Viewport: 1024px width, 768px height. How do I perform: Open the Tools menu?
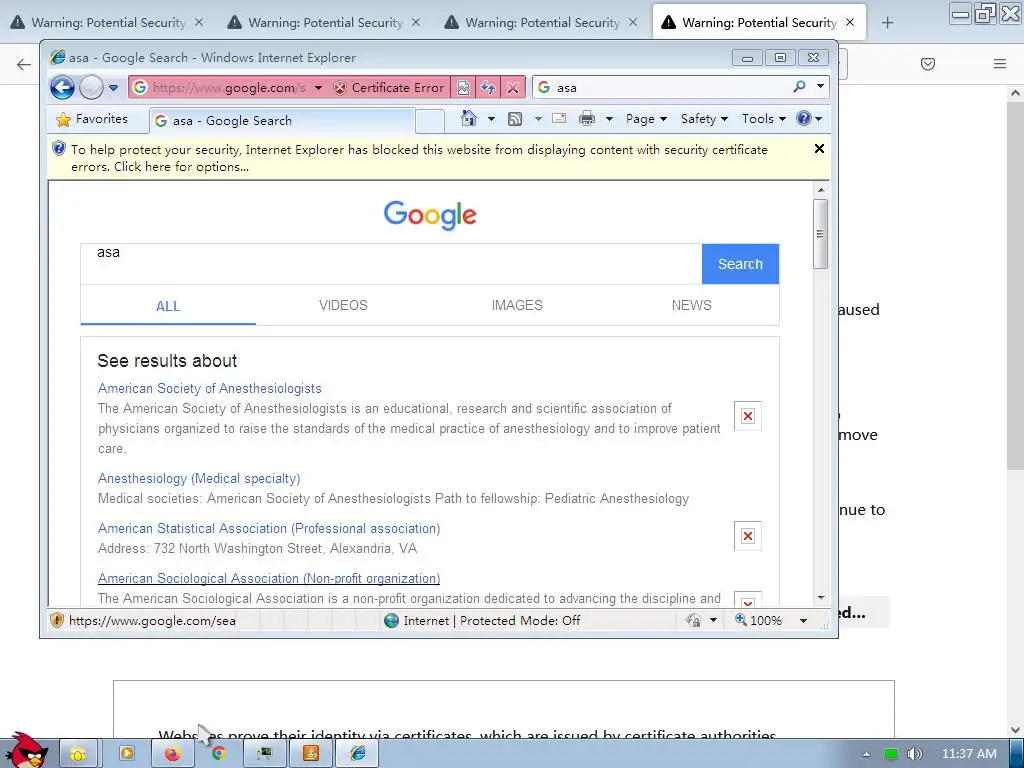(x=763, y=119)
